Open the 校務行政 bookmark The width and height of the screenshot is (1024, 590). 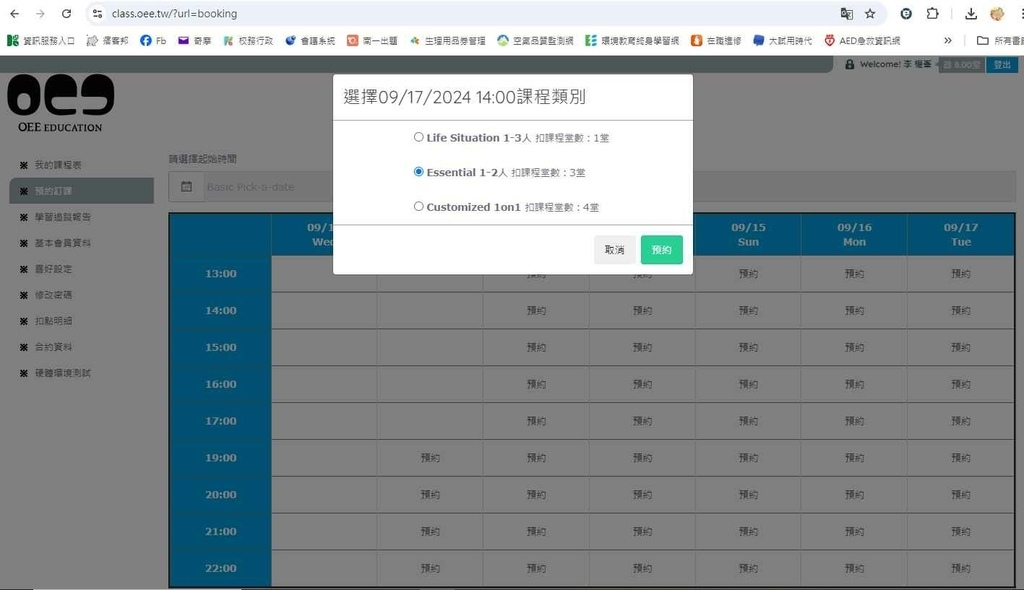[248, 41]
